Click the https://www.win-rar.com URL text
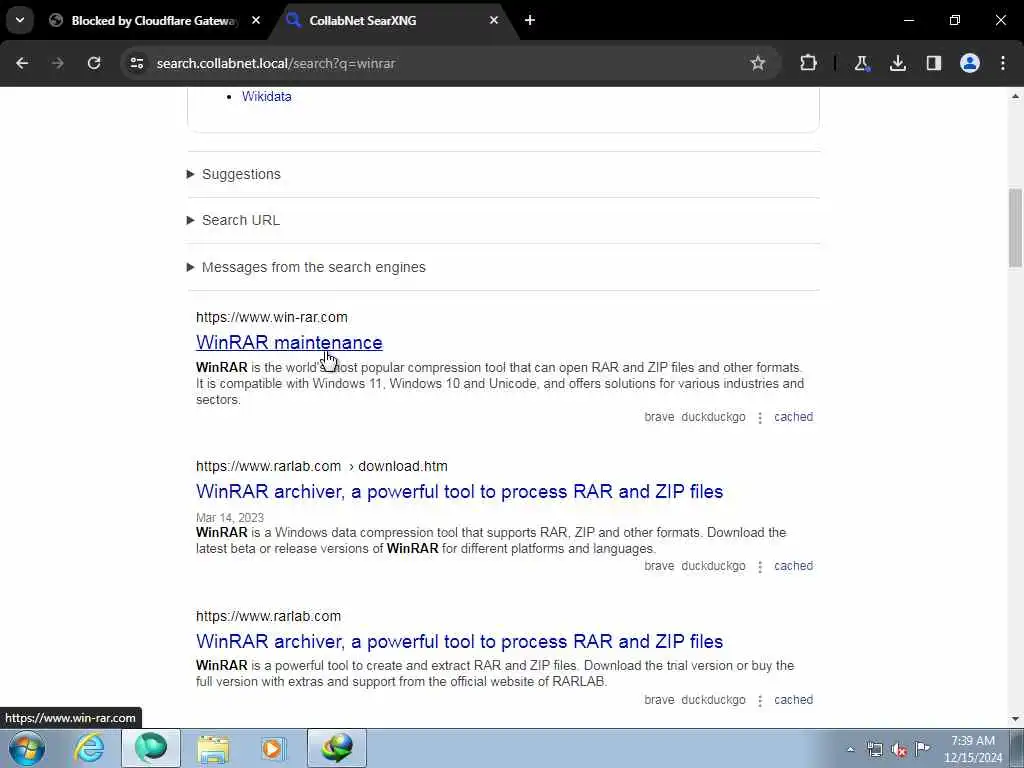1024x768 pixels. 272,317
